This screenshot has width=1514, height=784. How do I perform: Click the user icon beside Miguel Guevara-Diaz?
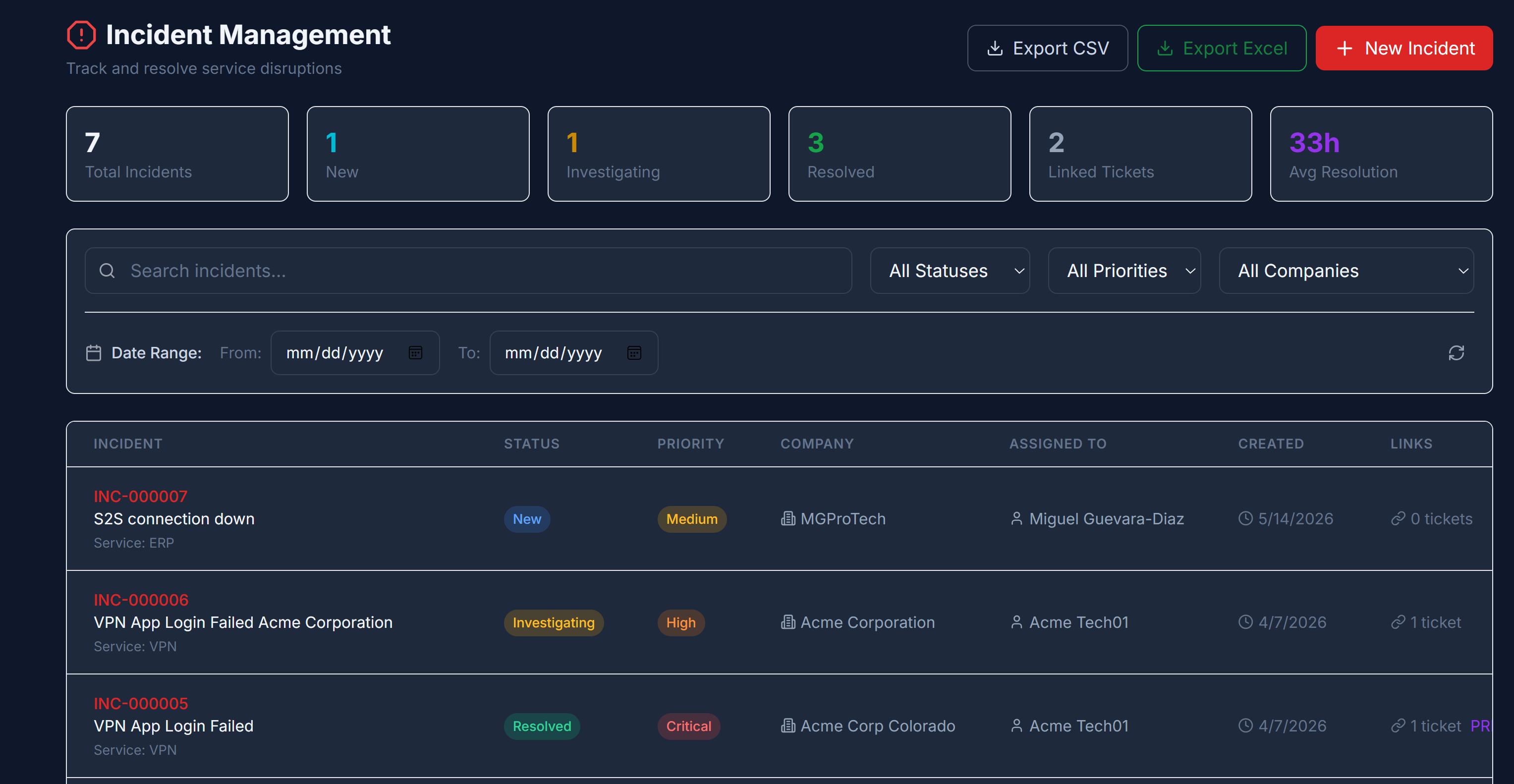pyautogui.click(x=1016, y=518)
